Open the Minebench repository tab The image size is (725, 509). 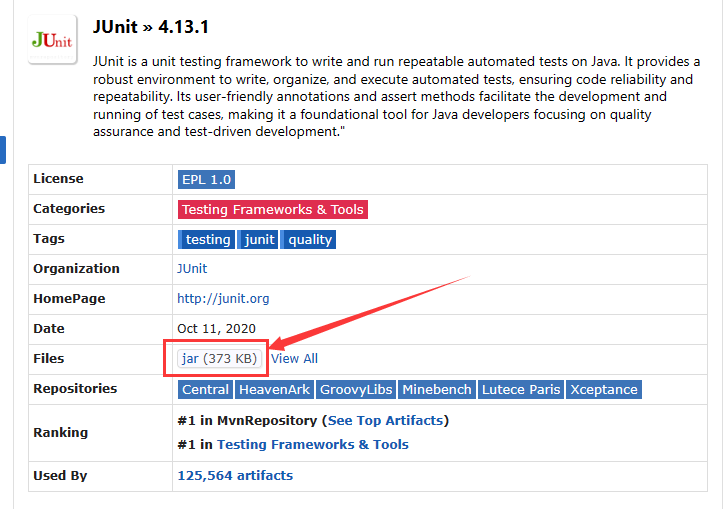[438, 390]
